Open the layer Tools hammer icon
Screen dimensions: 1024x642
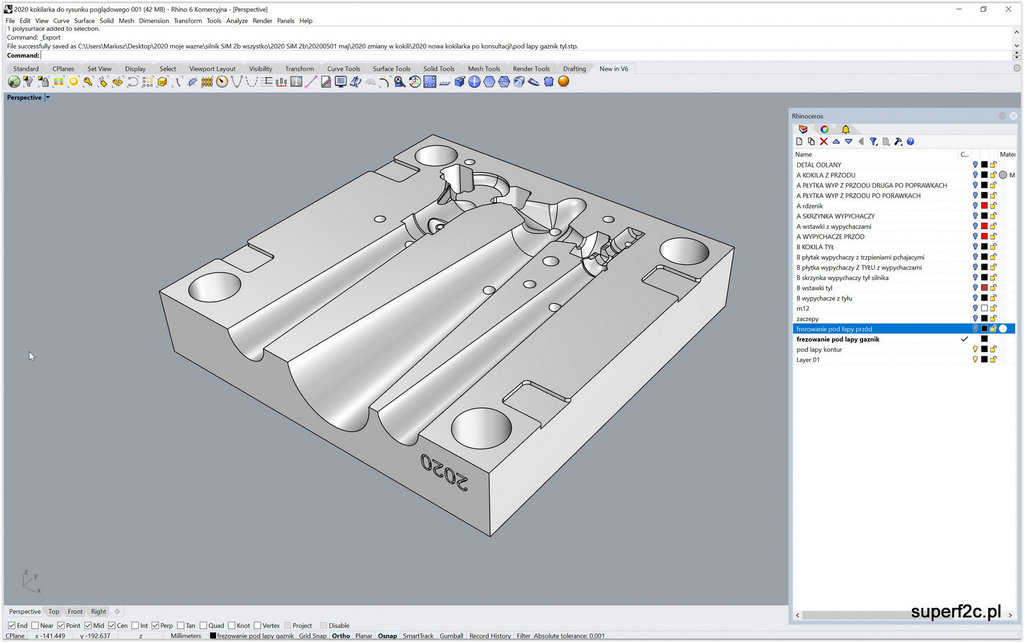(x=898, y=142)
